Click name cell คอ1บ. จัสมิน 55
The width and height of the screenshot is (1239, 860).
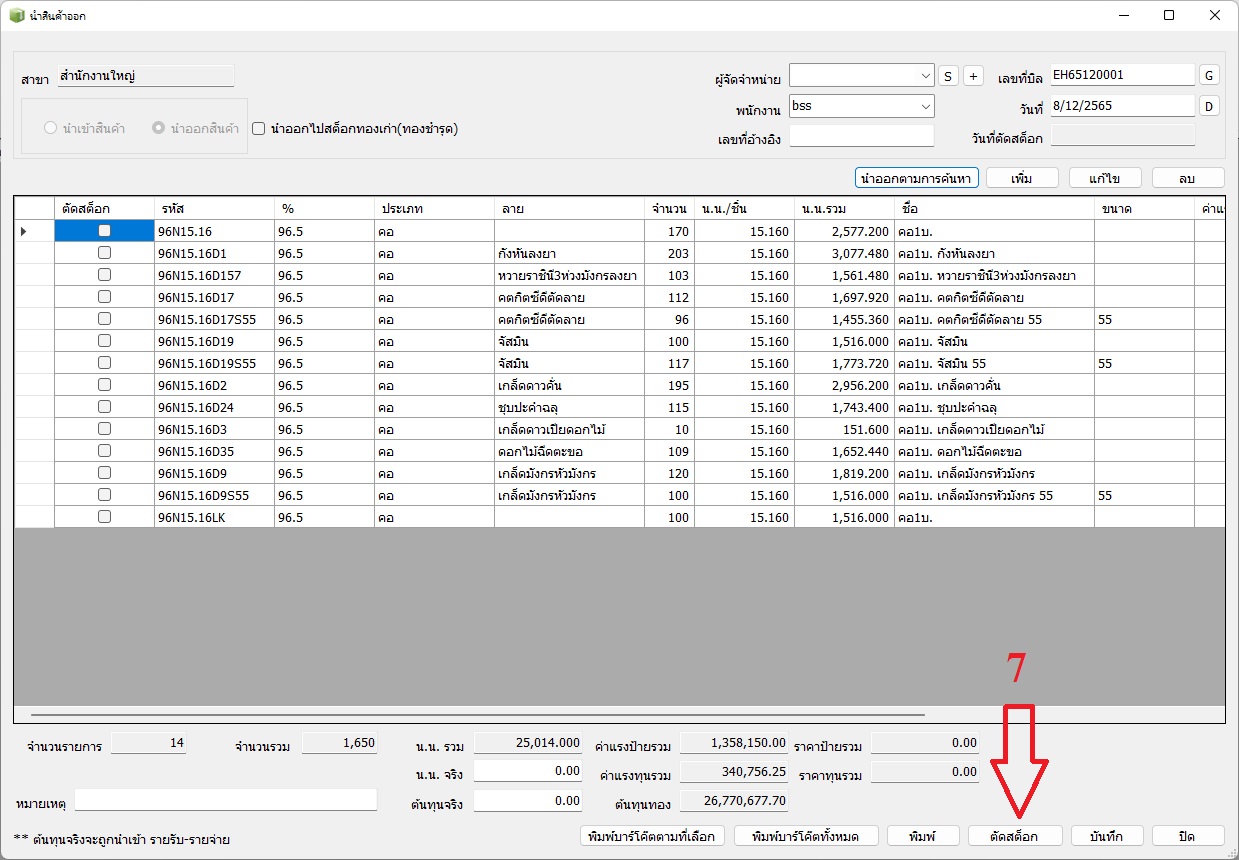(x=994, y=363)
